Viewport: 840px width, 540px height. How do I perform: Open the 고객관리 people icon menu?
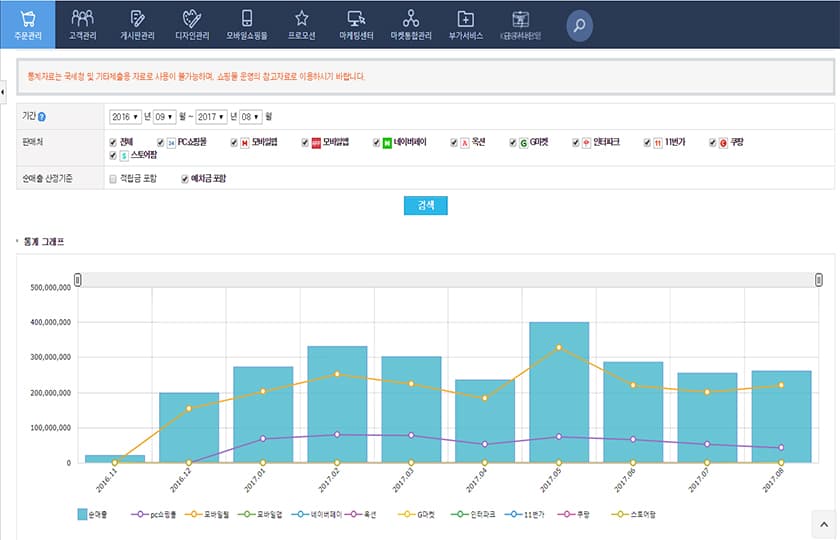[82, 25]
